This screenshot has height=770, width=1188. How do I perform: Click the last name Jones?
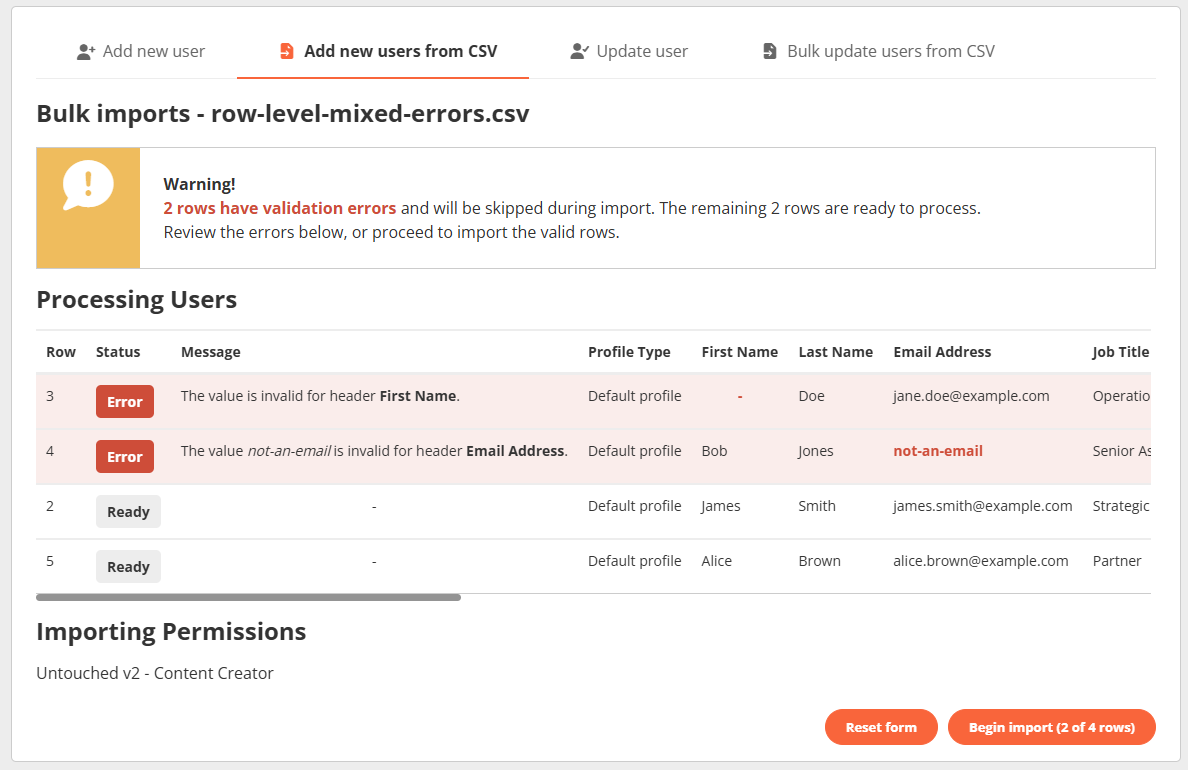816,451
